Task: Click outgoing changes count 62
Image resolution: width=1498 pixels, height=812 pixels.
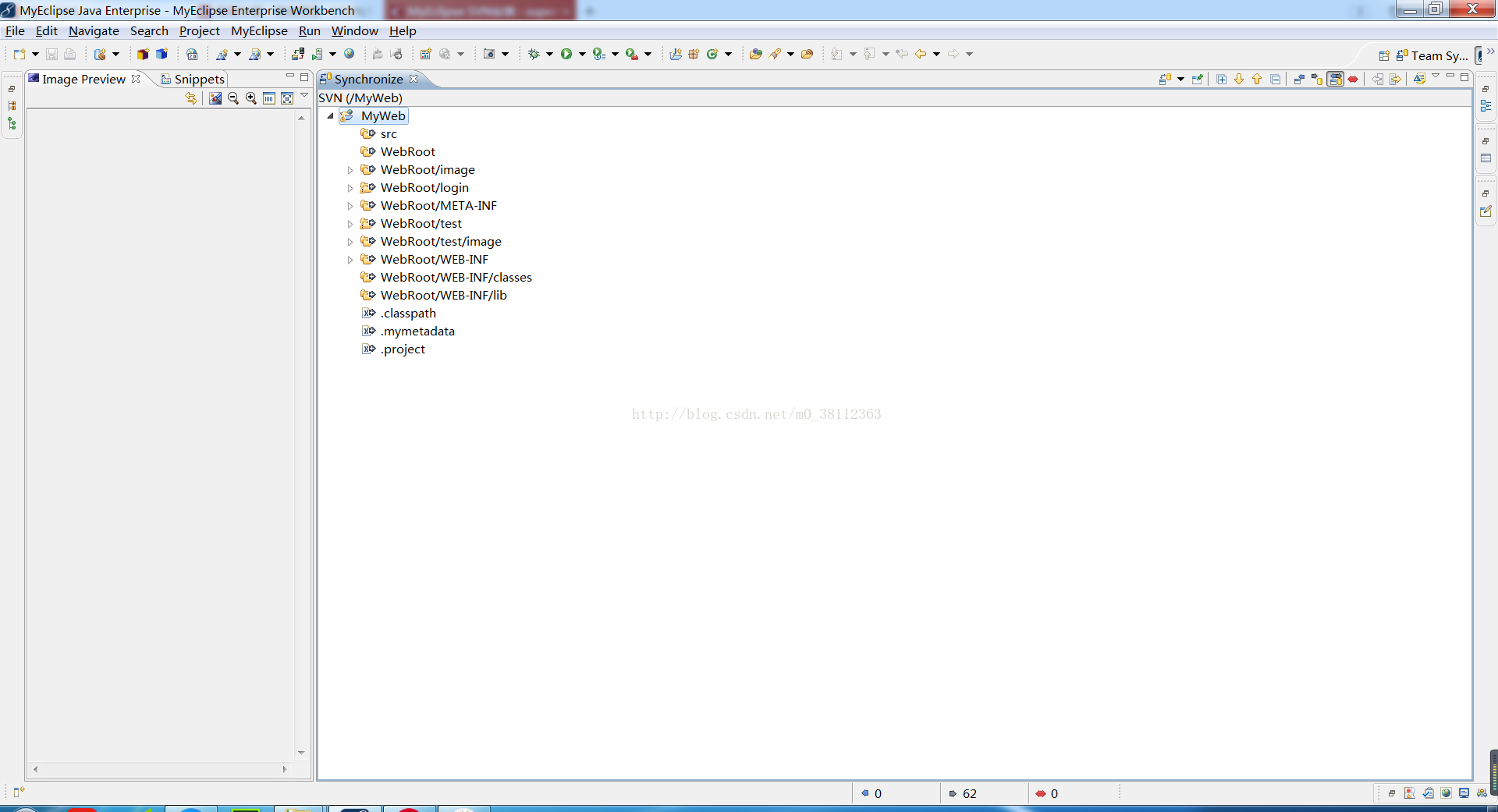Action: 963,793
